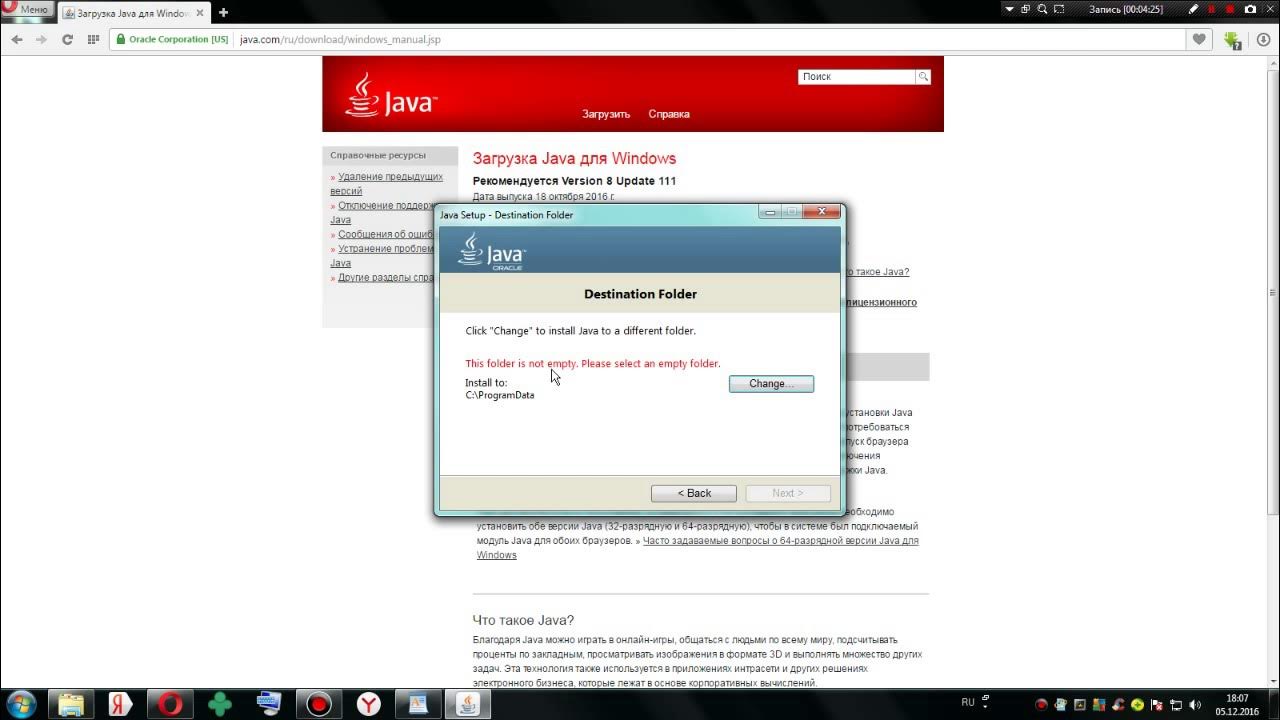Image resolution: width=1280 pixels, height=720 pixels.
Task: Click recorder pencil draw icon
Action: [x=1193, y=9]
